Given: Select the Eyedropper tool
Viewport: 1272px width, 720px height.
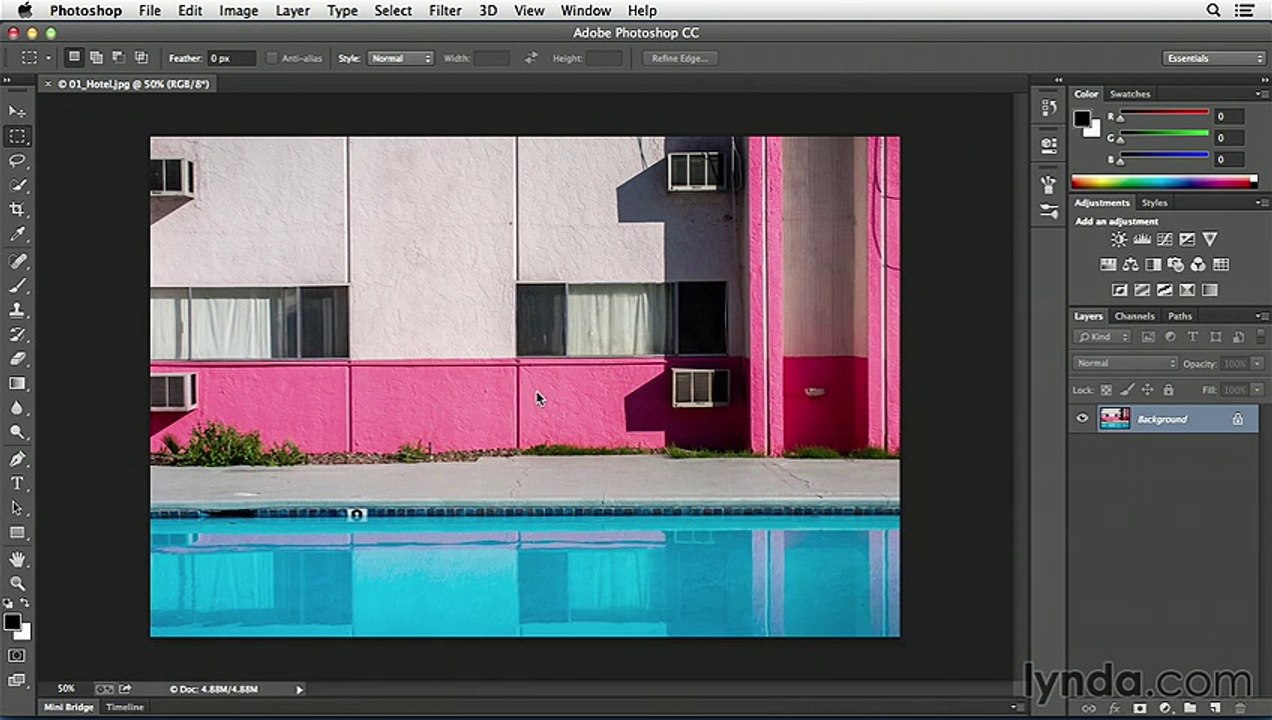Looking at the screenshot, I should (x=17, y=235).
